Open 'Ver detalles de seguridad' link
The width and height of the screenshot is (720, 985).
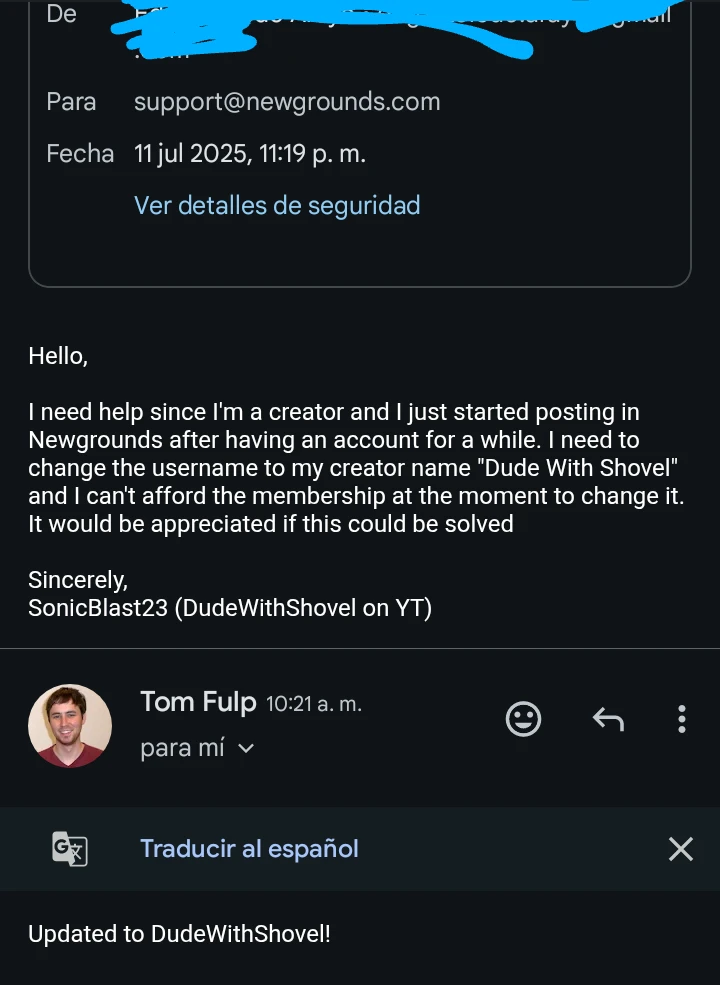[277, 205]
